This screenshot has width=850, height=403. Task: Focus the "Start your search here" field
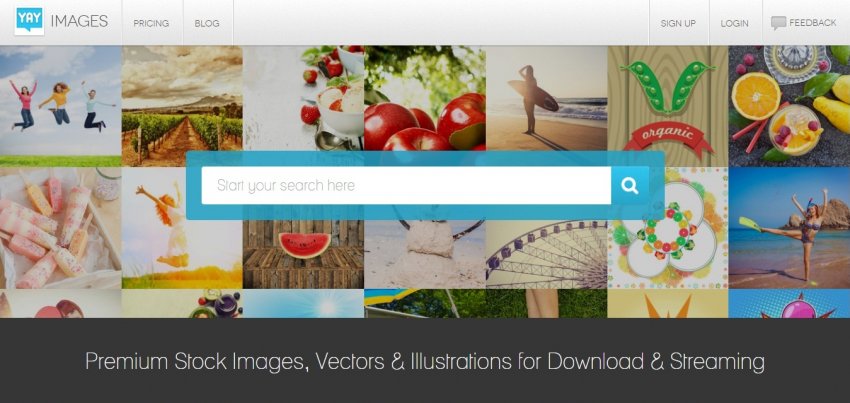click(406, 185)
